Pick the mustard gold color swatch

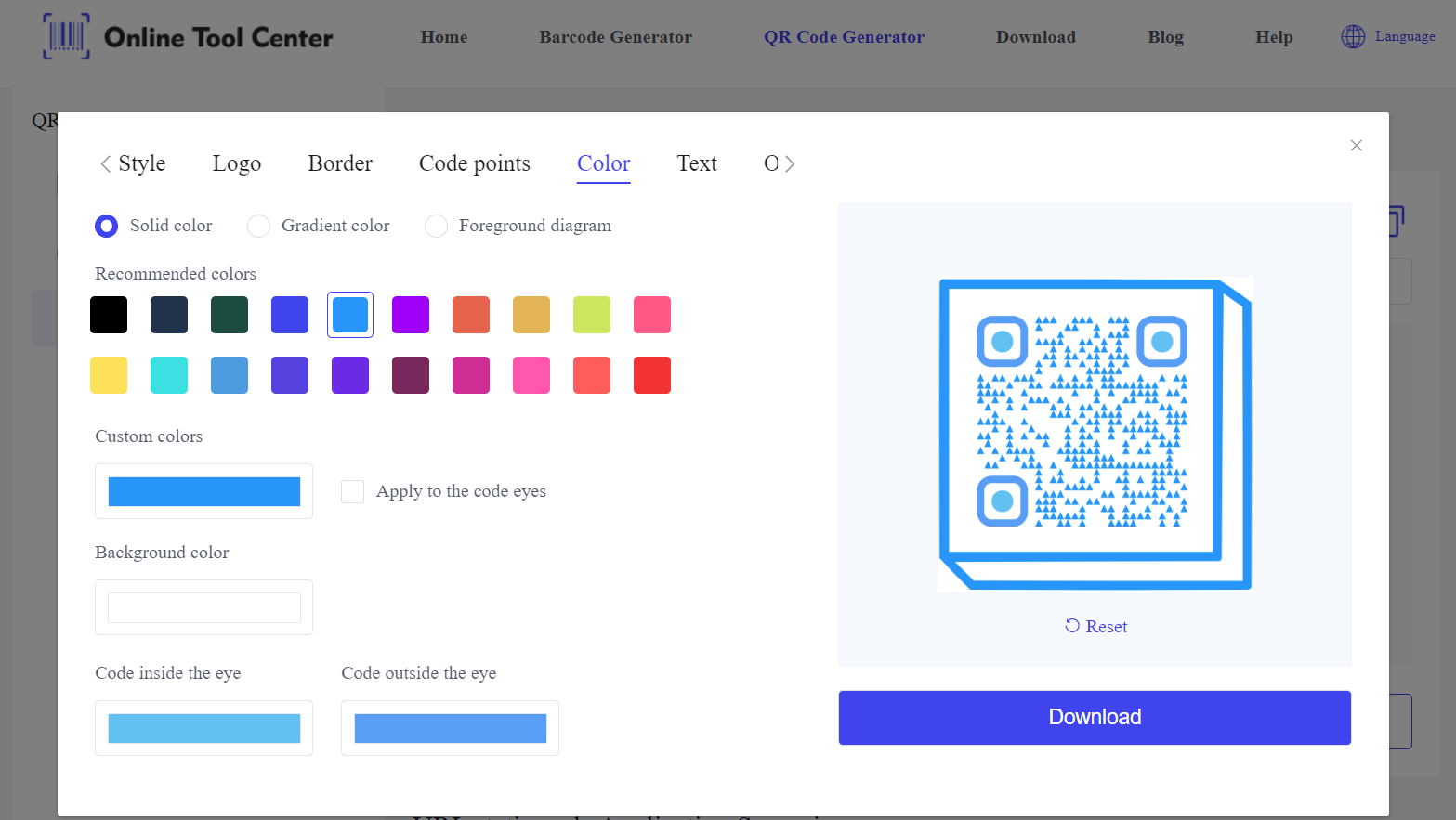531,315
